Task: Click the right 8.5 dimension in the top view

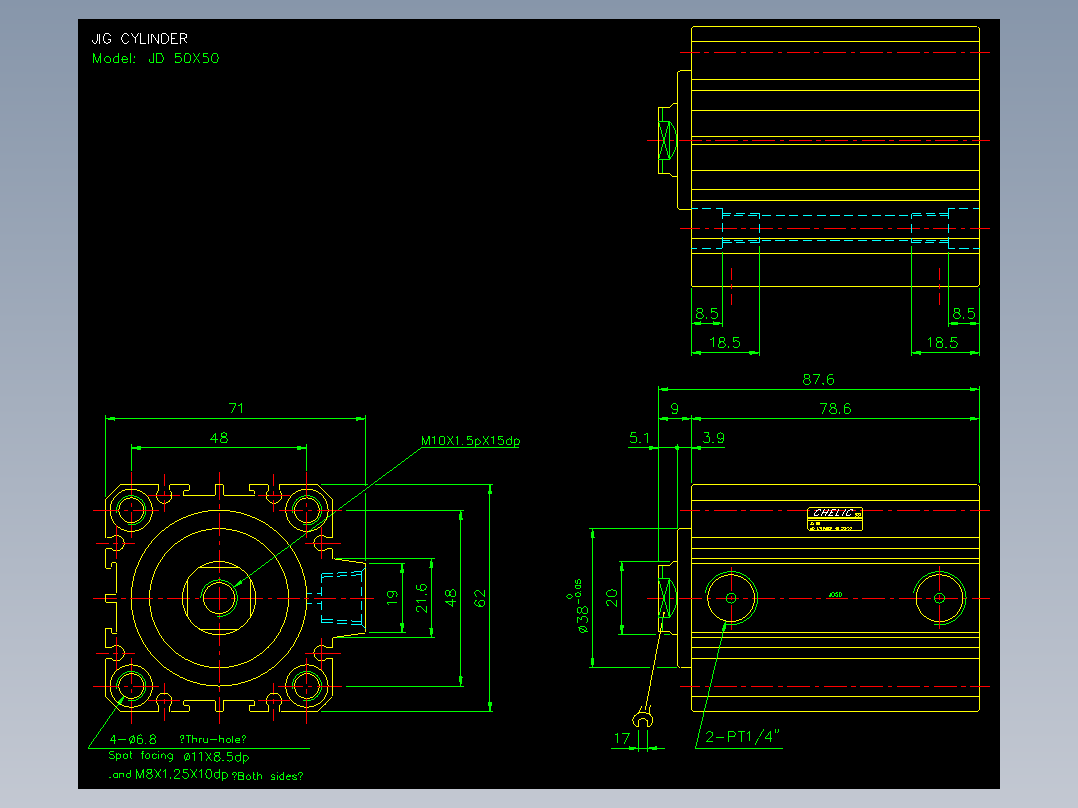Action: coord(964,314)
